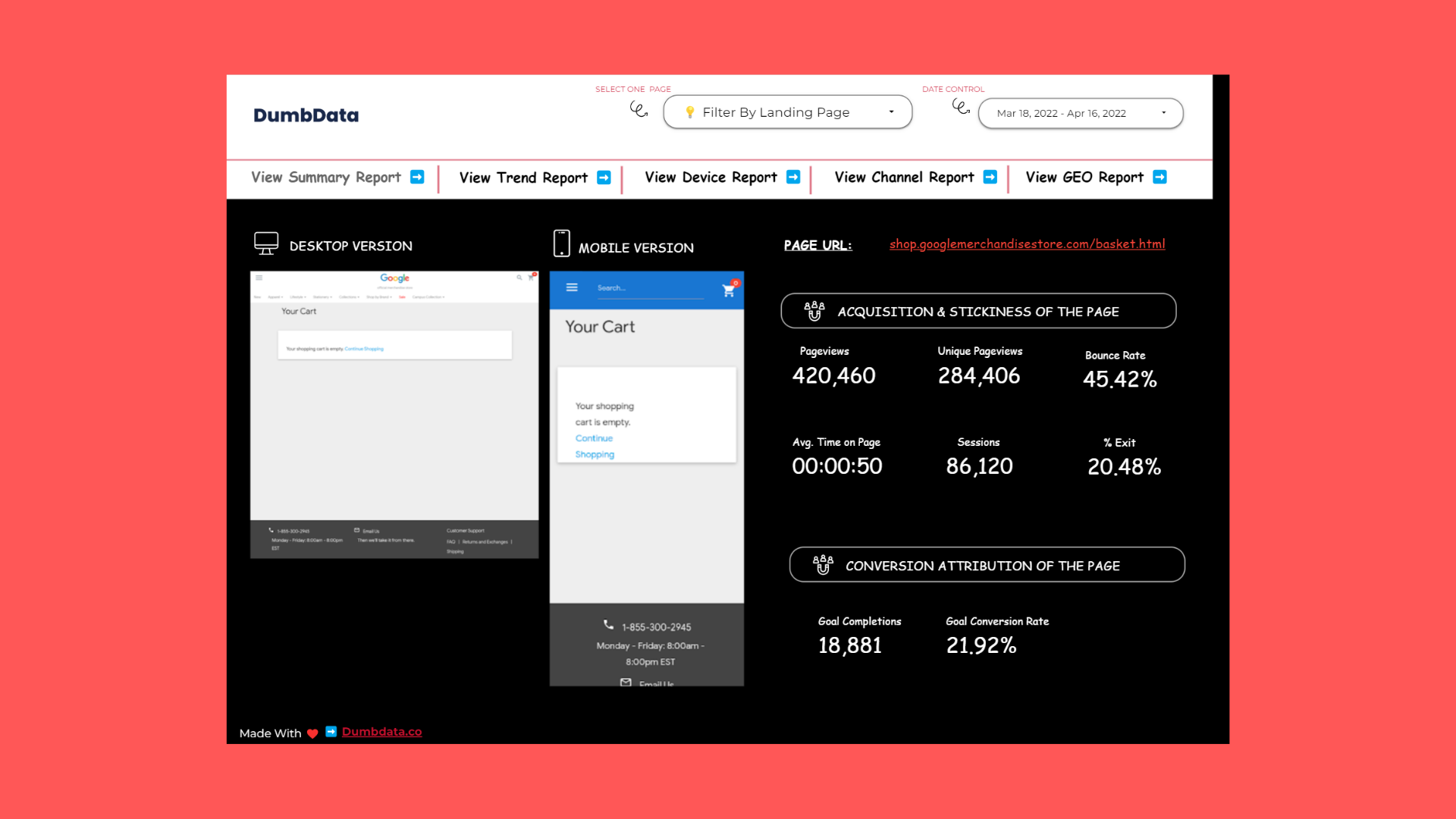Click the magnet icon in Acquisition & Stickiness header
Viewport: 1456px width, 819px height.
click(x=814, y=311)
